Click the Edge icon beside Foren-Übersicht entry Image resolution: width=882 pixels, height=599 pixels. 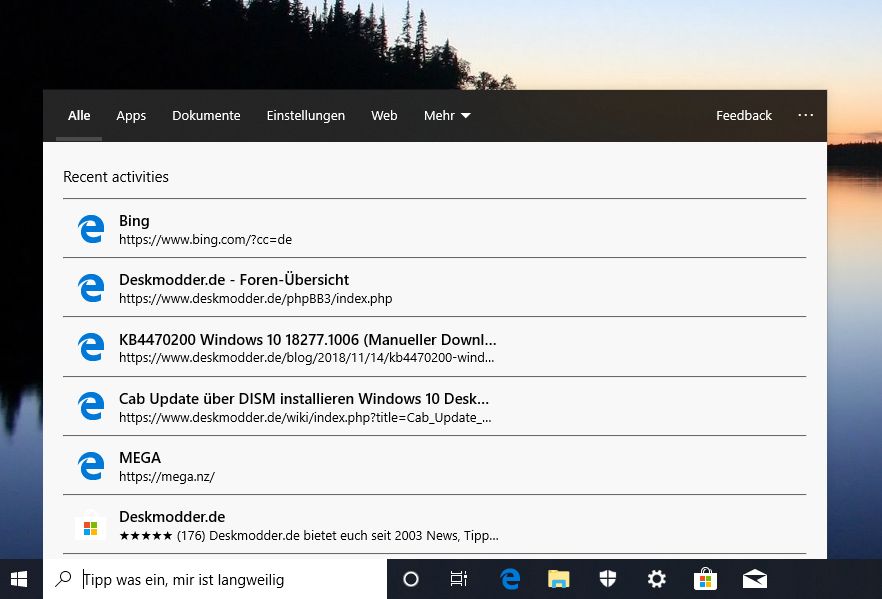(x=91, y=288)
